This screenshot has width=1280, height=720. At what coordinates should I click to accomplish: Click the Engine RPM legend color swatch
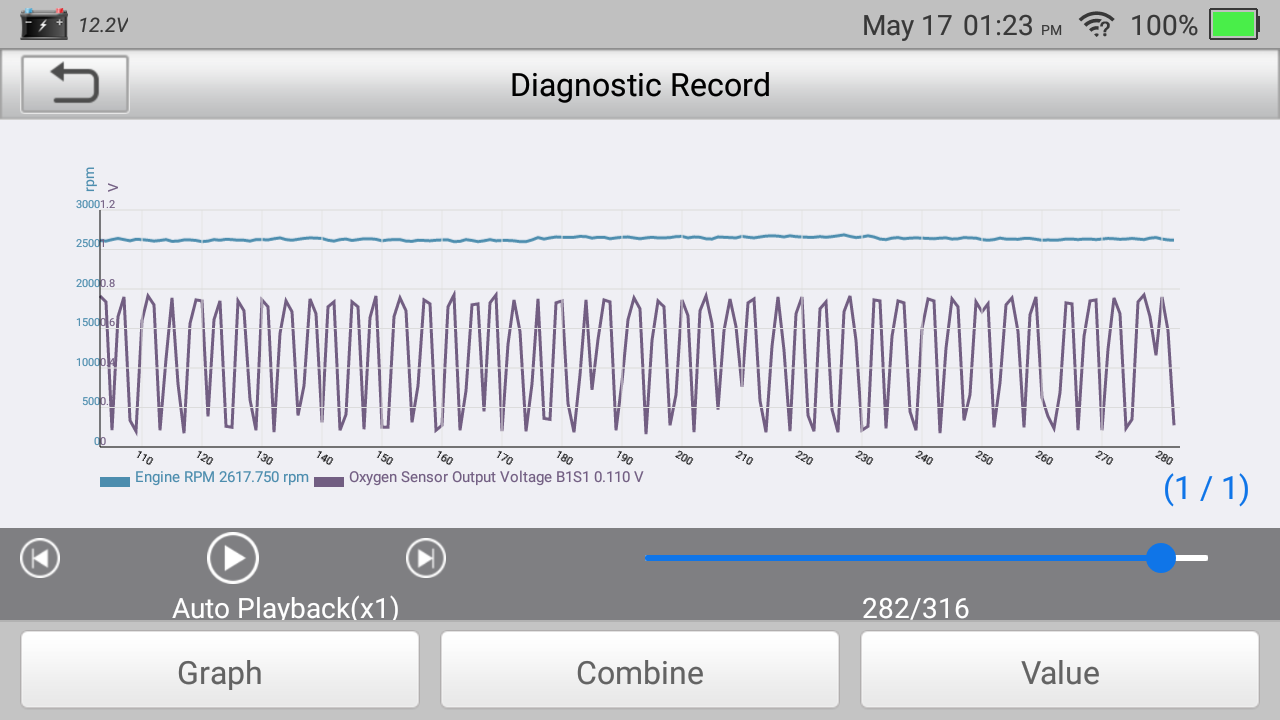pyautogui.click(x=115, y=481)
